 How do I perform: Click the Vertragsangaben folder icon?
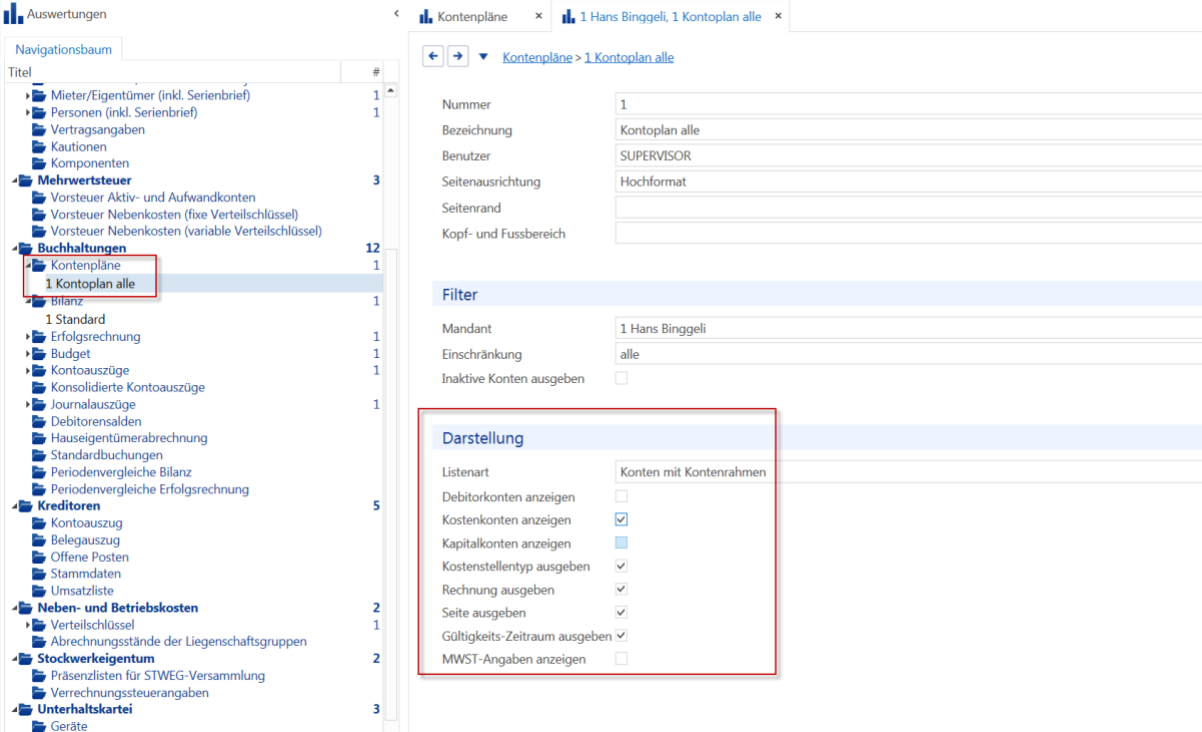(x=40, y=130)
